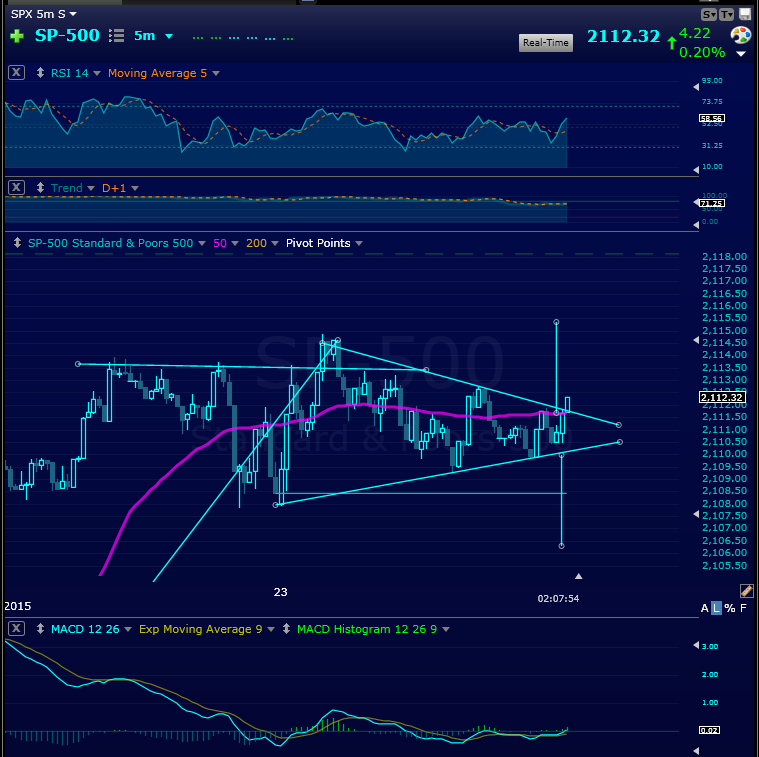
Task: Click the 58.56 RSI value tag
Action: pyautogui.click(x=712, y=118)
